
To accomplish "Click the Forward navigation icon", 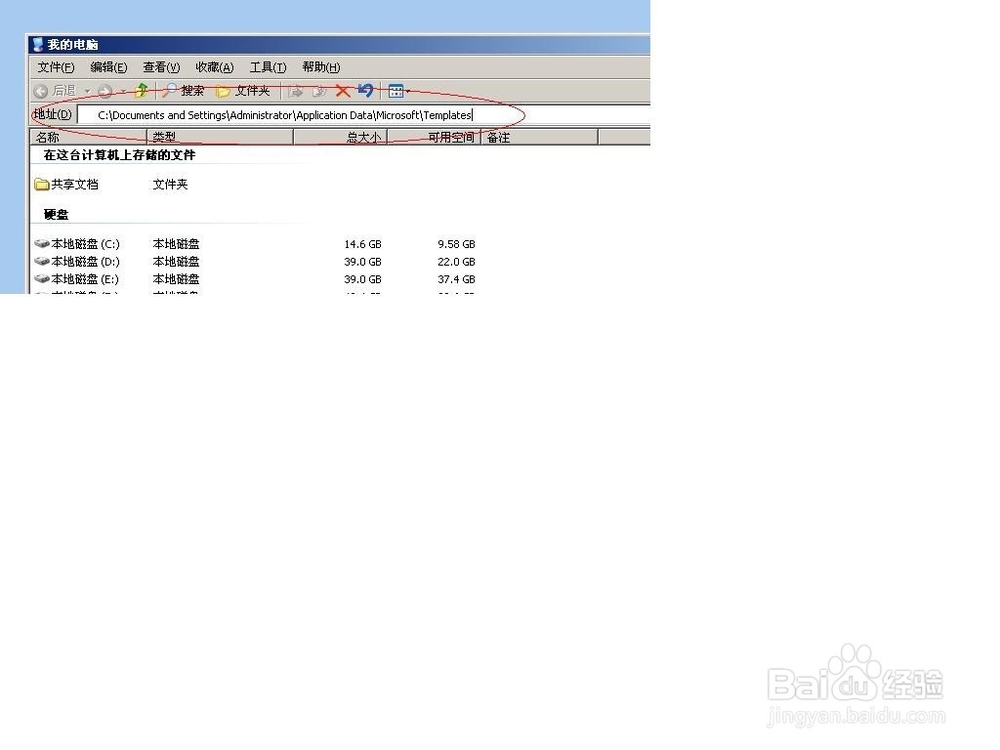I will coord(104,90).
